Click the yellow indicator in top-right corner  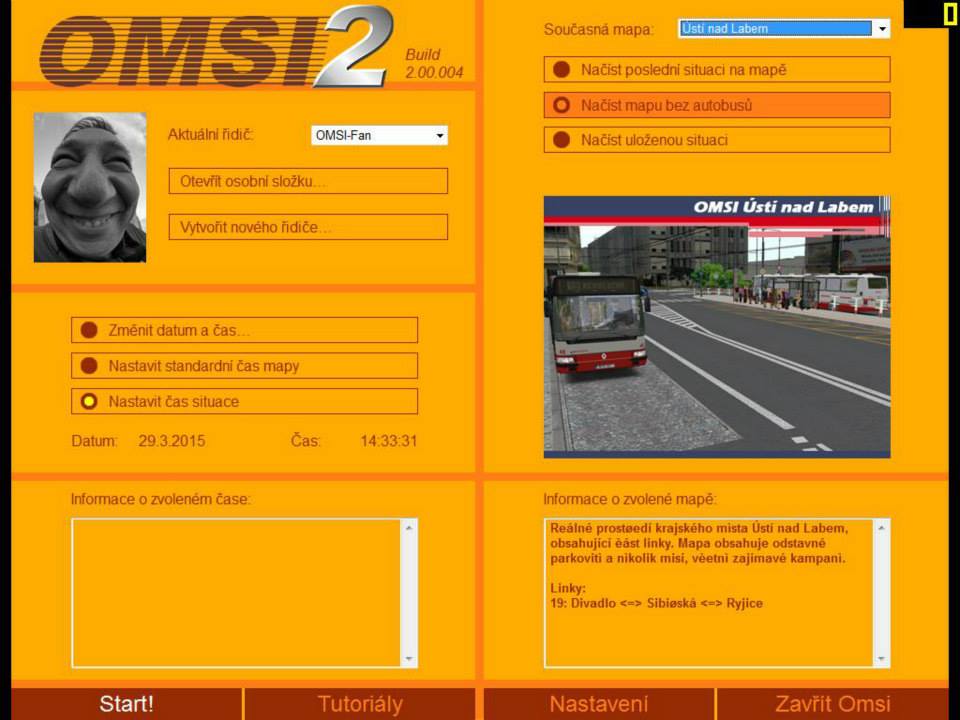pyautogui.click(x=949, y=13)
